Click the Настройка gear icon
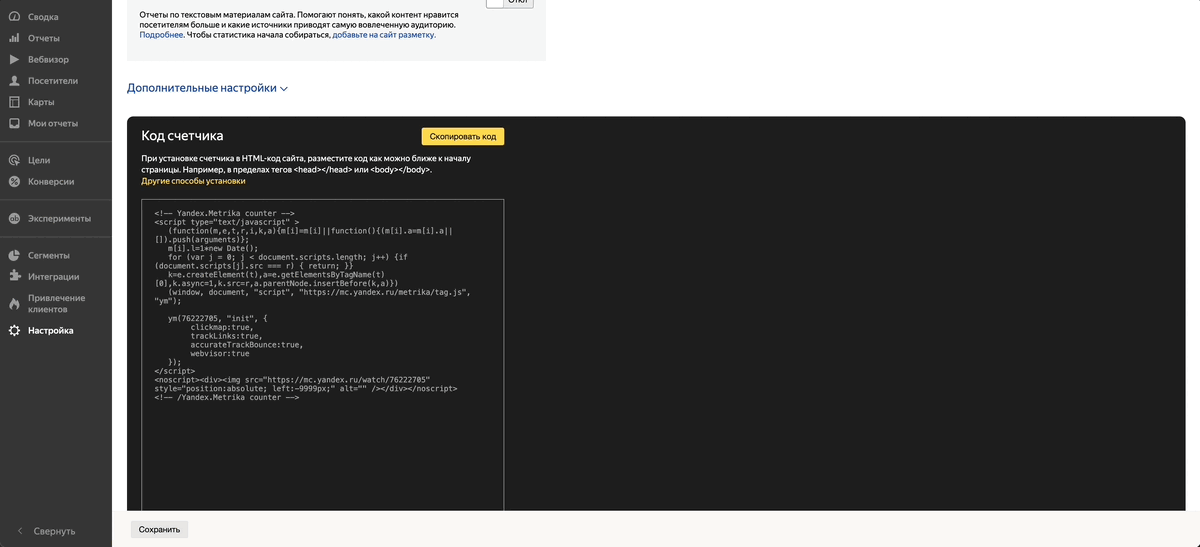1200x547 pixels. point(15,330)
